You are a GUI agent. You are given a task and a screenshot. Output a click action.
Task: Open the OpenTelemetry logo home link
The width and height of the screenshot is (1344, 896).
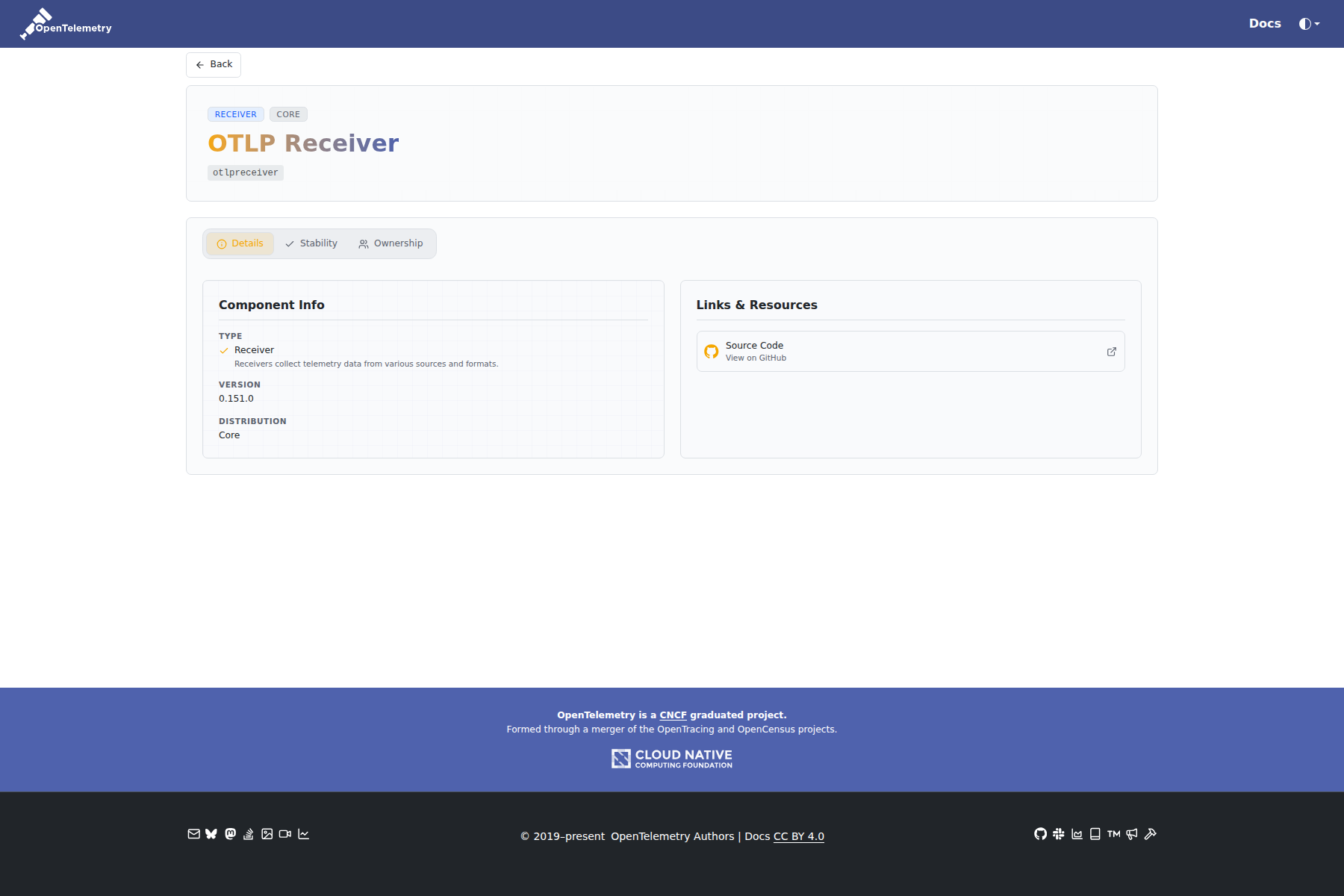[x=66, y=24]
